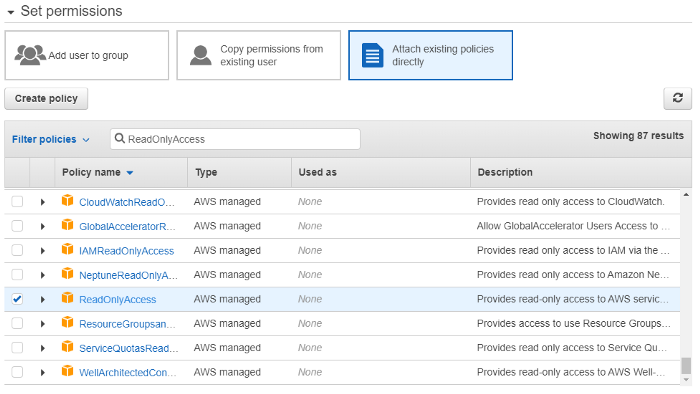Open the ServiceQuotasRead... policy link

pos(129,348)
